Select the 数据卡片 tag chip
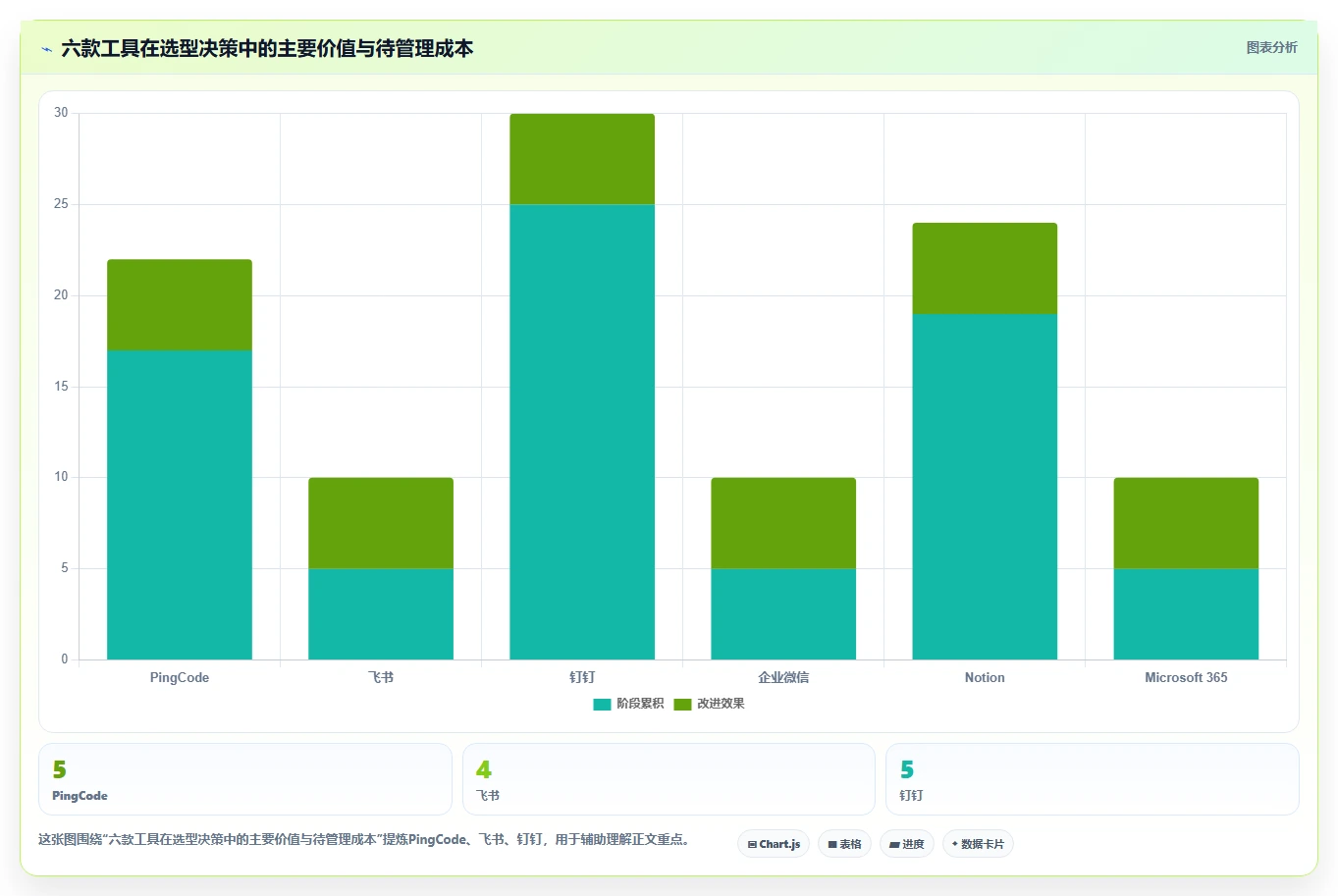1338x896 pixels. click(978, 844)
